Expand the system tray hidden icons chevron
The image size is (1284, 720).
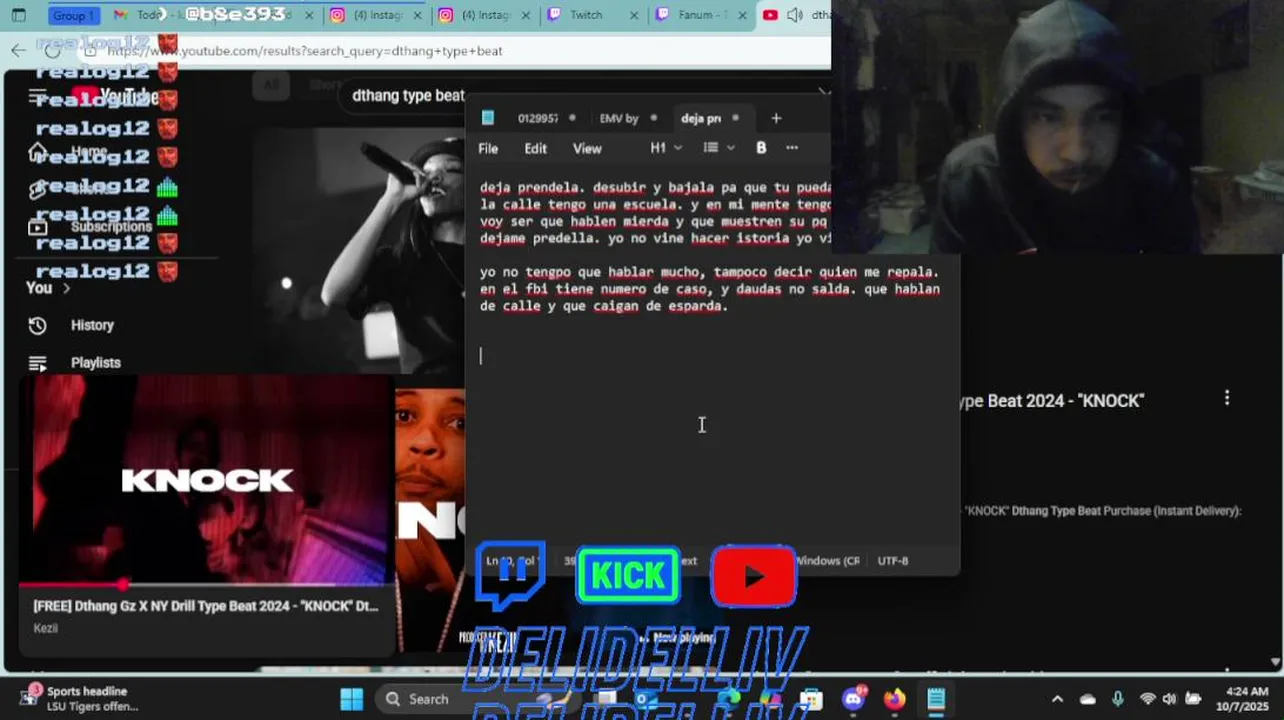tap(1057, 699)
